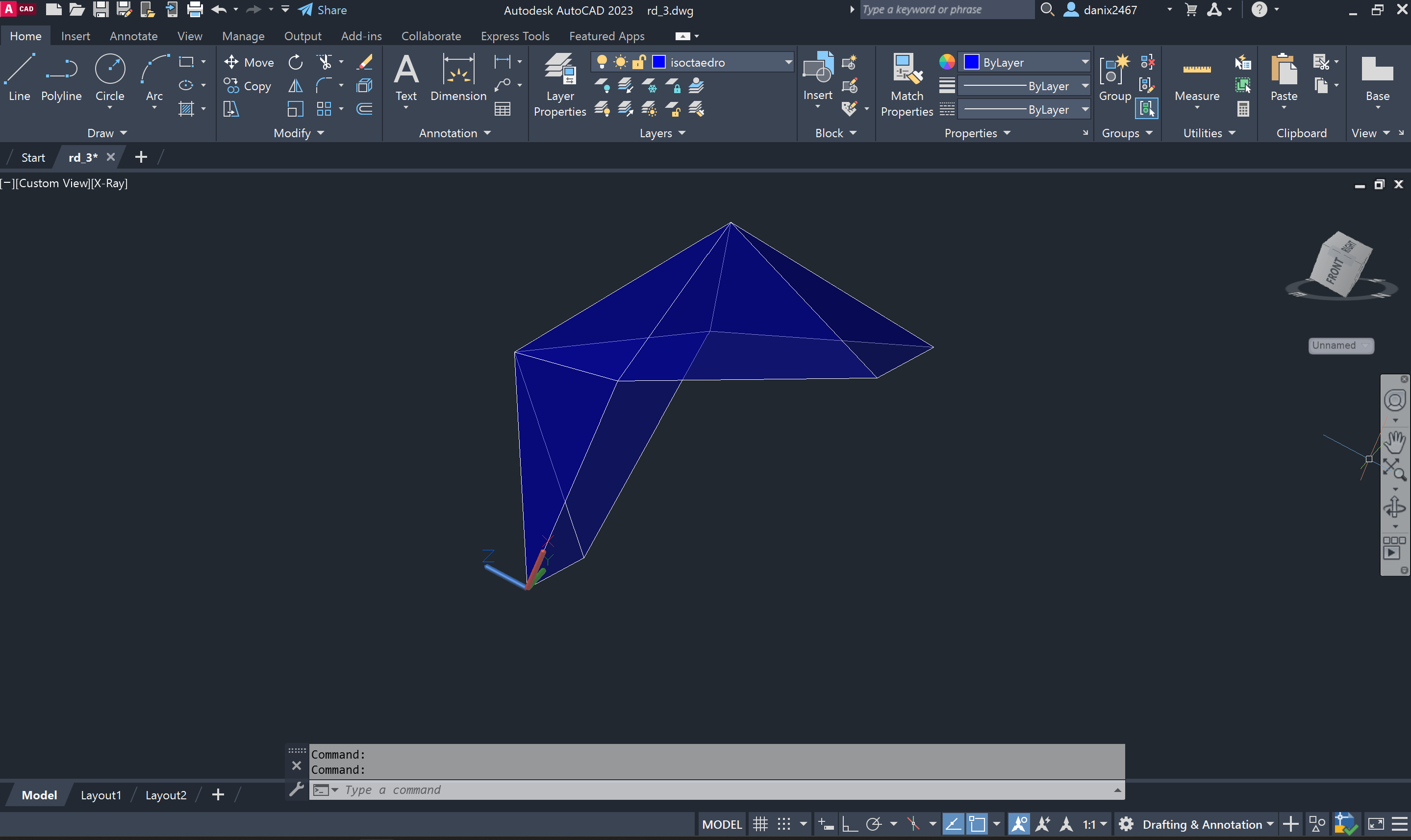This screenshot has width=1411, height=840.
Task: Click the X-Ray visual style label
Action: click(x=110, y=183)
